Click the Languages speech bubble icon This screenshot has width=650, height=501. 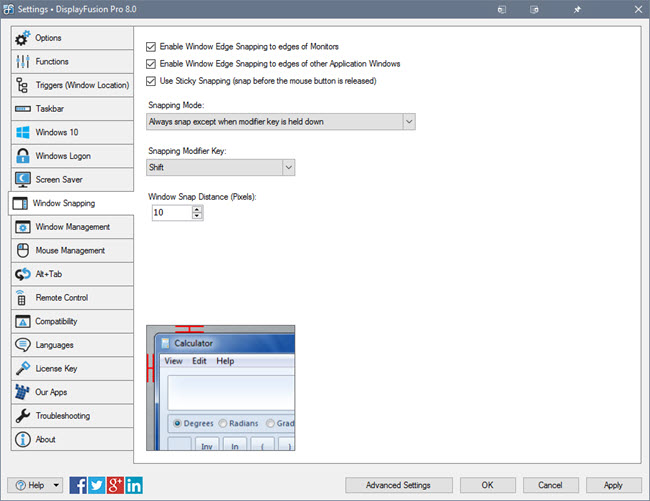[22, 345]
